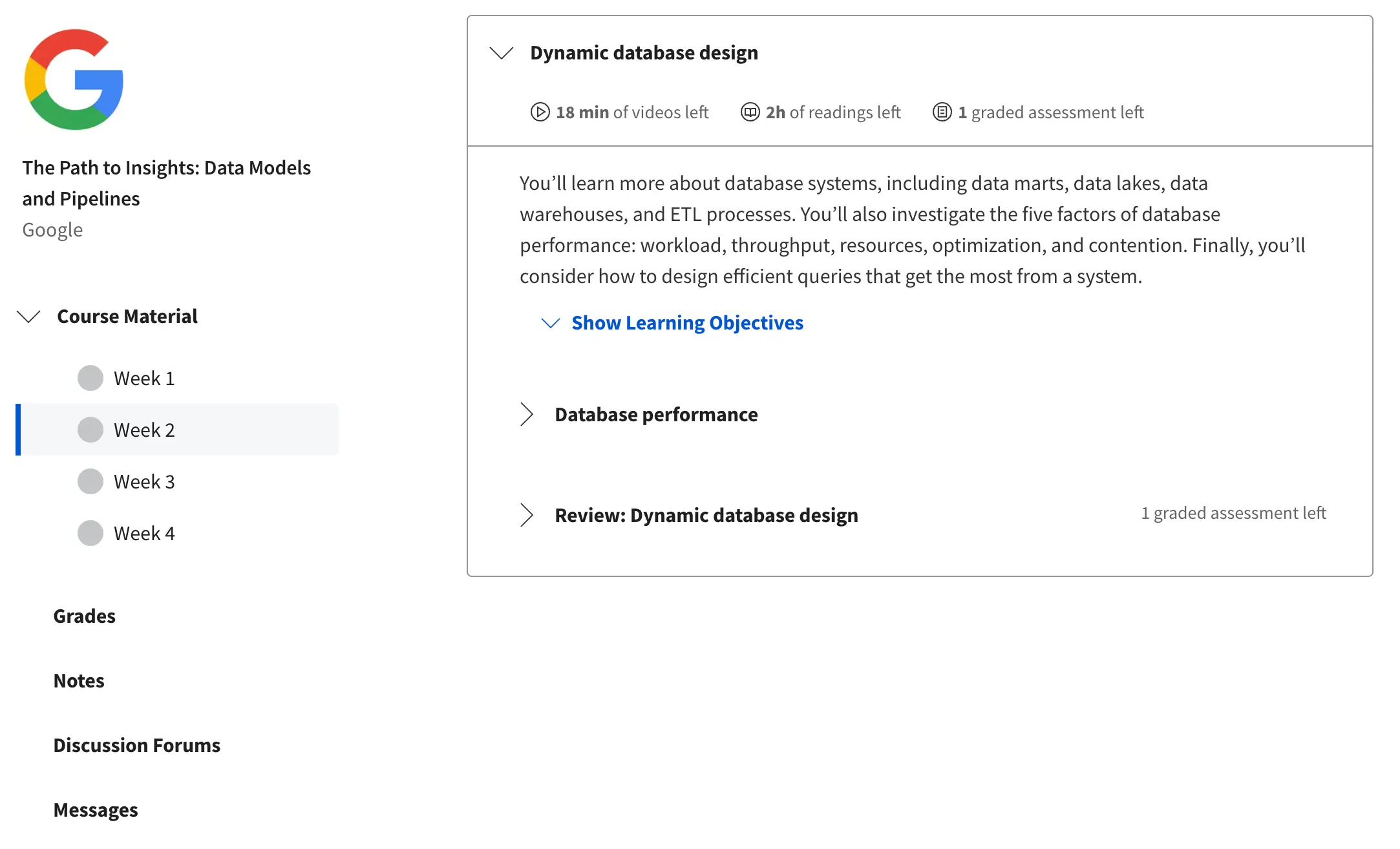The width and height of the screenshot is (1400, 849).
Task: Click Week 1 progress circle
Action: click(x=90, y=378)
